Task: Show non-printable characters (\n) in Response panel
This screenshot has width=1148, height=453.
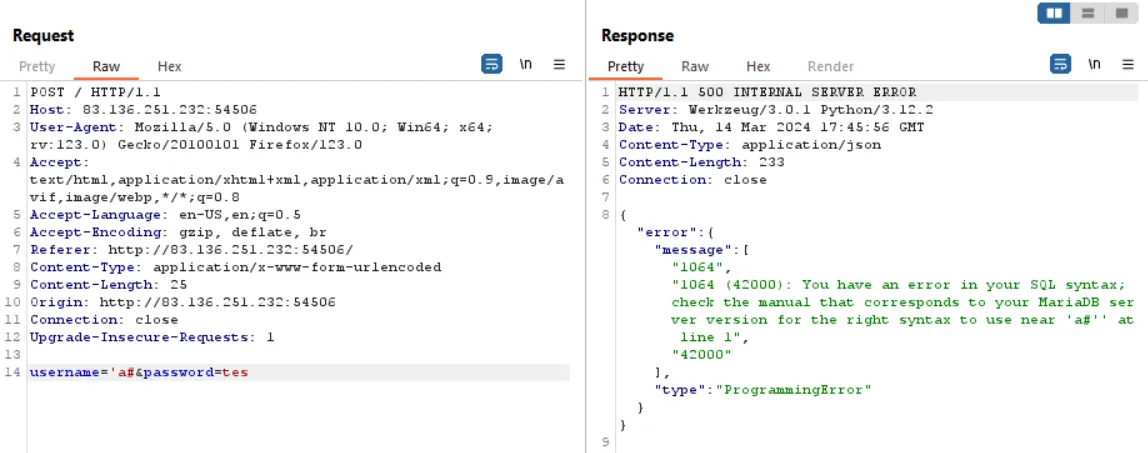Action: pos(1094,64)
